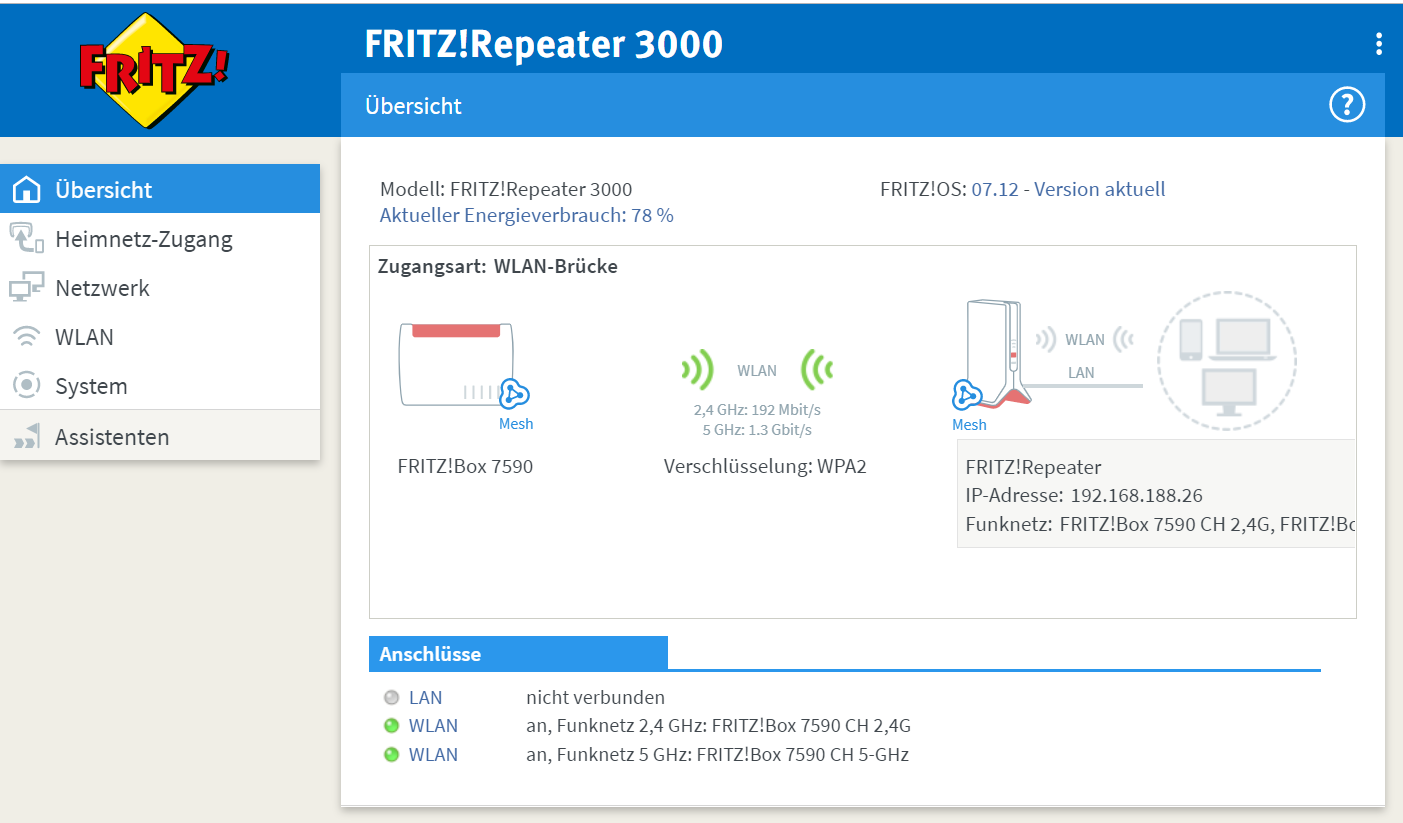The image size is (1403, 823).
Task: Open Heimnetz-Zugang menu item
Action: (160, 239)
